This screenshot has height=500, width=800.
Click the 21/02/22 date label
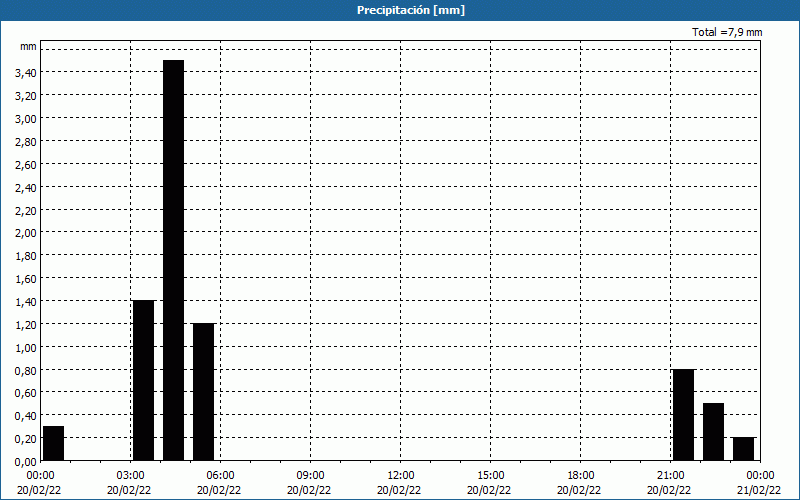coord(759,490)
